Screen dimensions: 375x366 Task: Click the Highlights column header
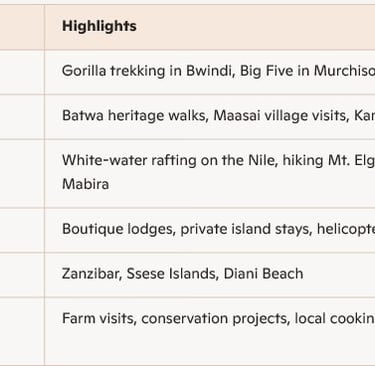99,26
